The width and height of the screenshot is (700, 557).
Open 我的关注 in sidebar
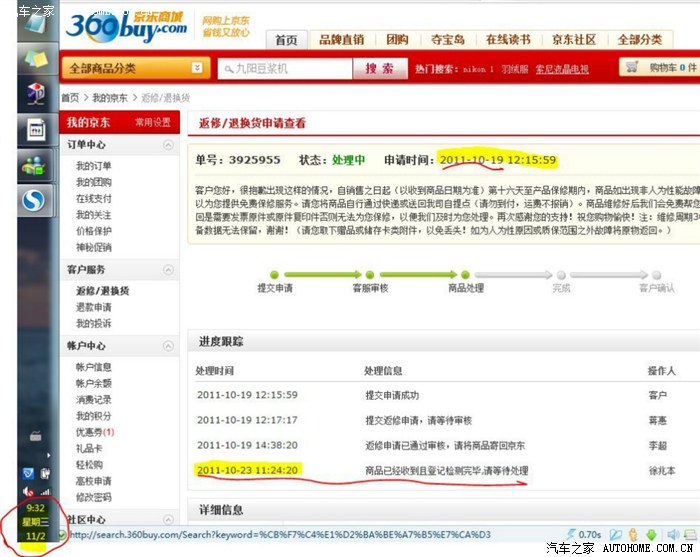[x=94, y=215]
